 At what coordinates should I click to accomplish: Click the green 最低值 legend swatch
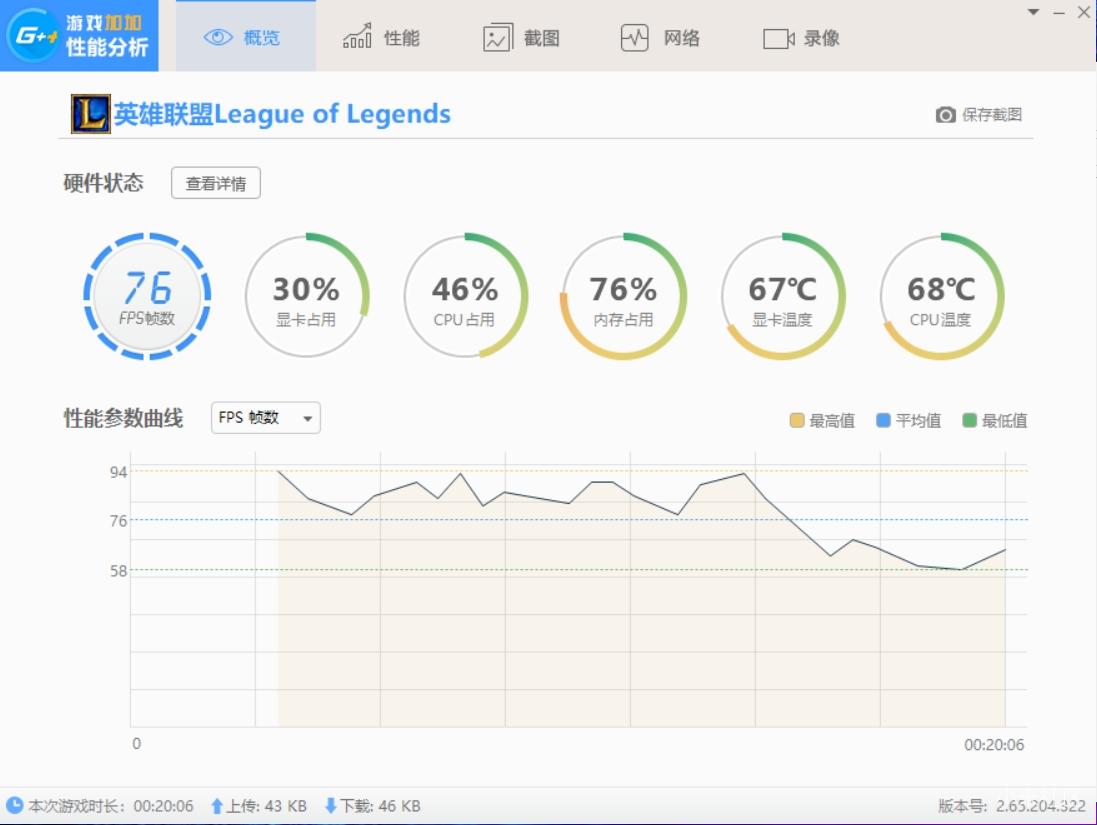tap(969, 421)
